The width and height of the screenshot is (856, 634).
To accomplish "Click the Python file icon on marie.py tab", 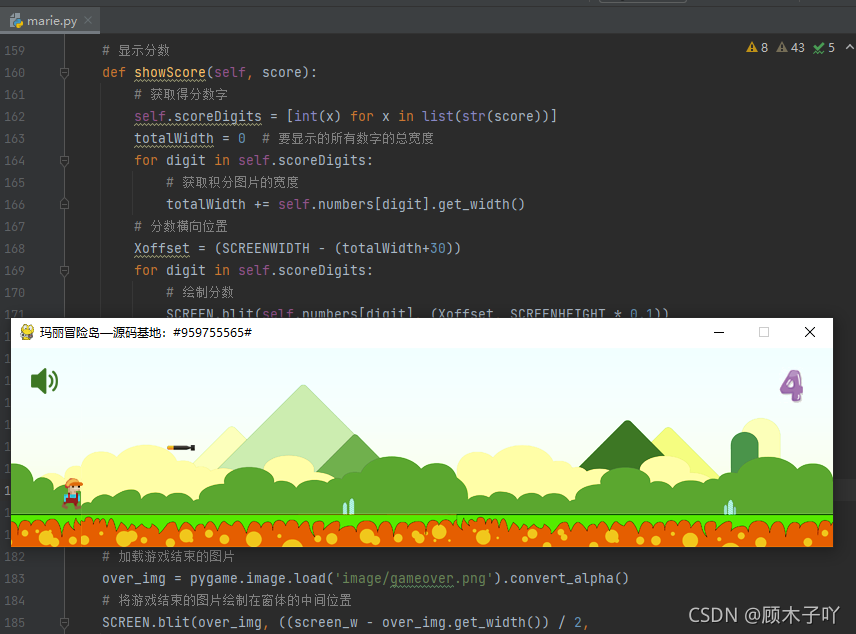I will [x=16, y=21].
